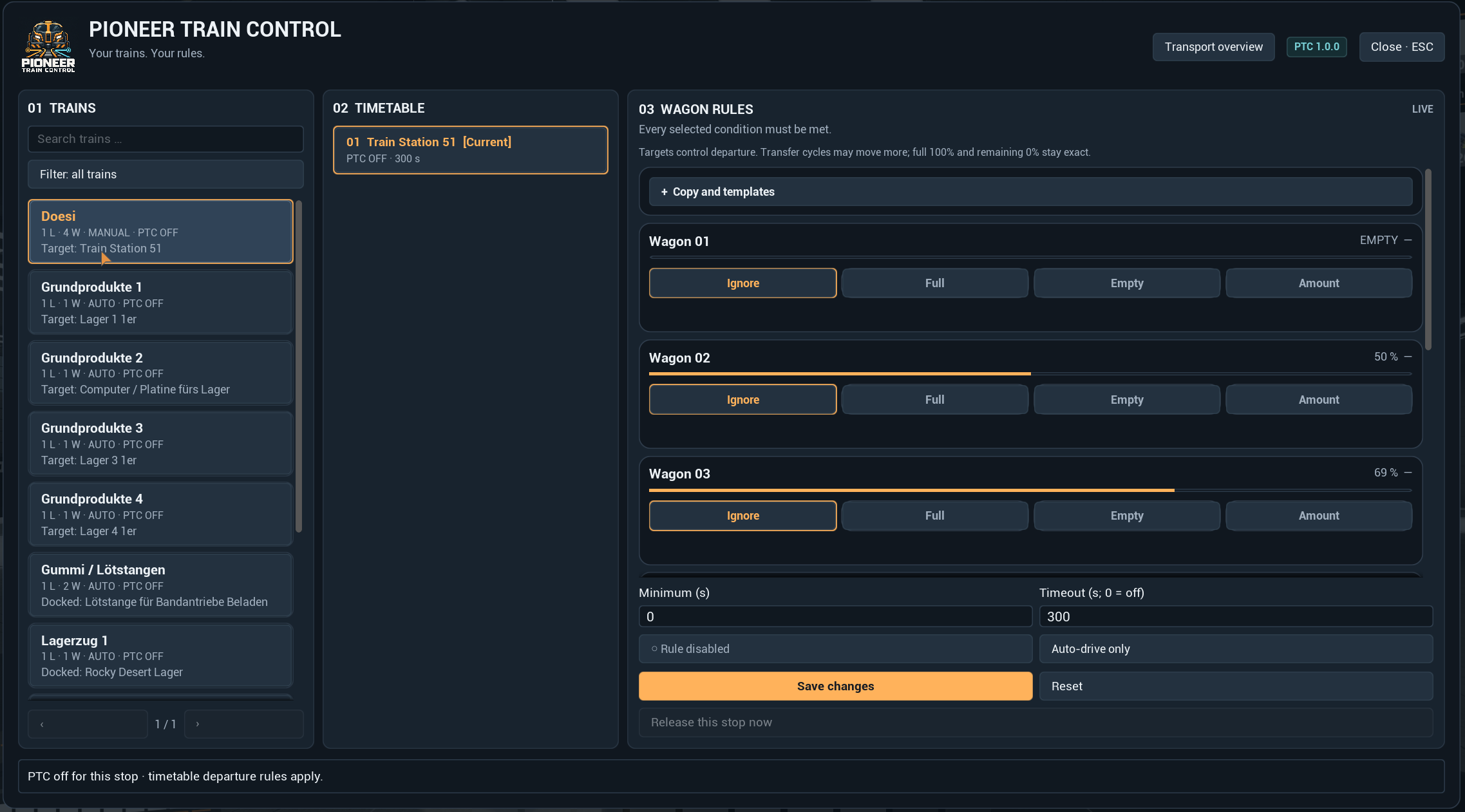Click the wagon rules panel scrollbar
This screenshot has width=1465, height=812.
1428,260
